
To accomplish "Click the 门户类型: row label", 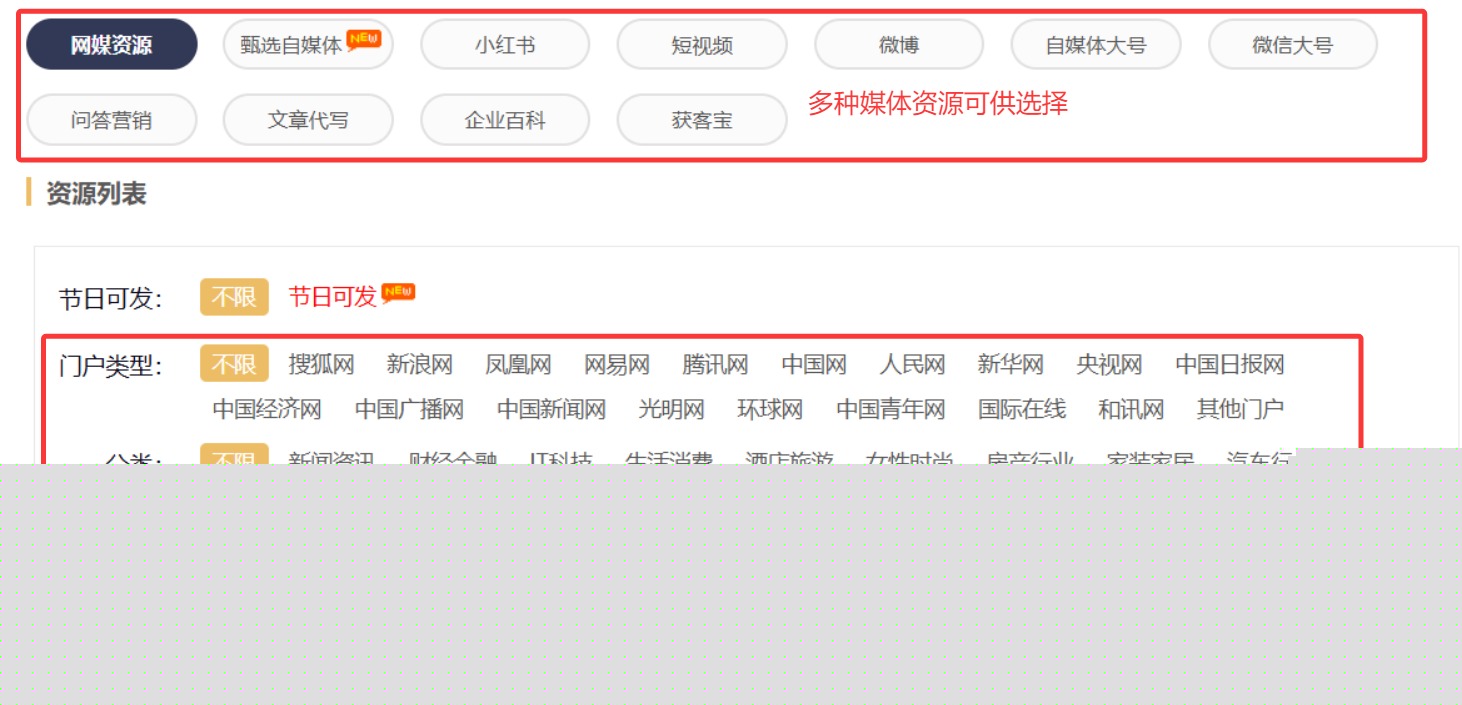I will (110, 366).
